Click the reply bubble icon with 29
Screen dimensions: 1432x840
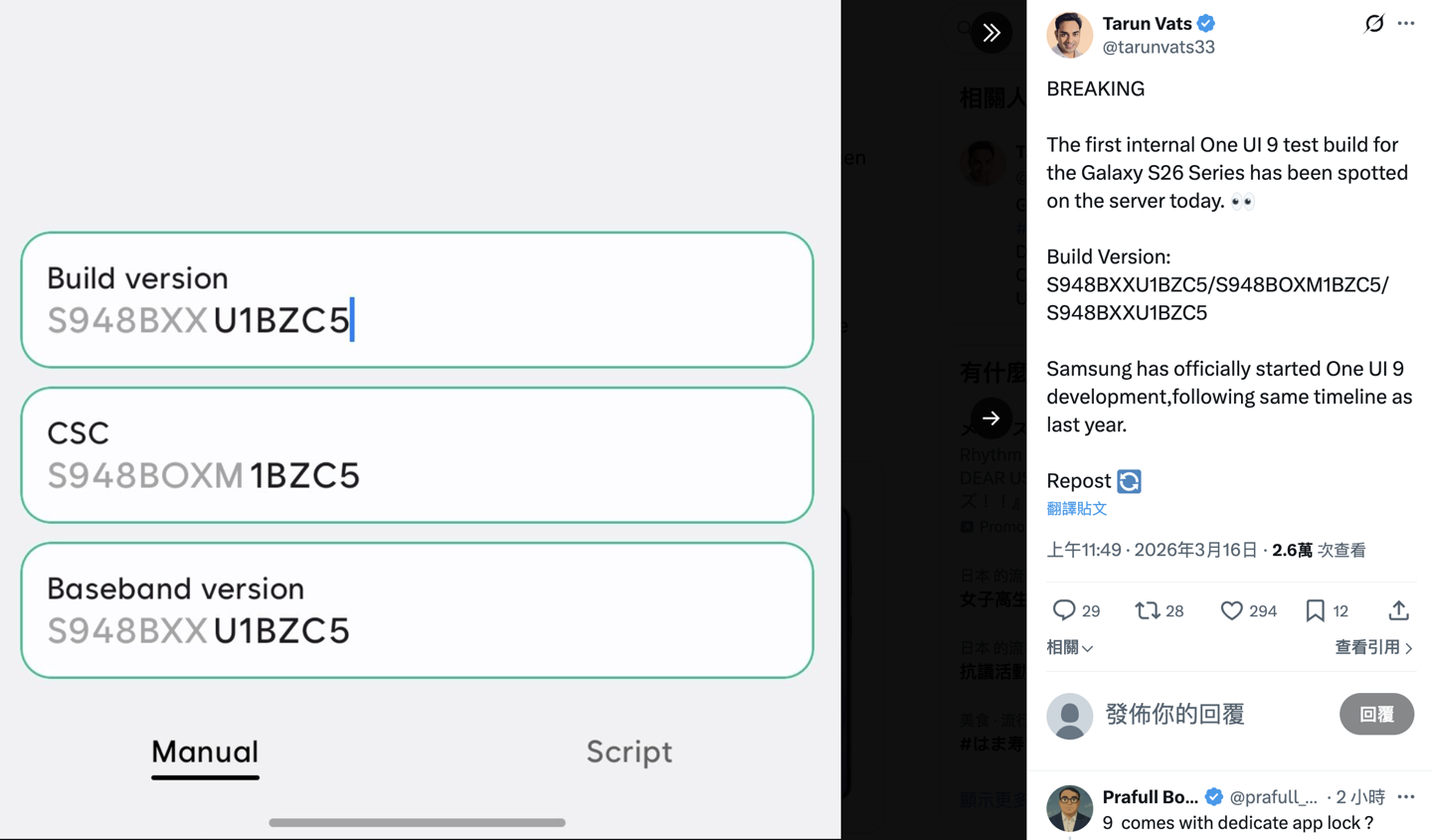[1064, 610]
